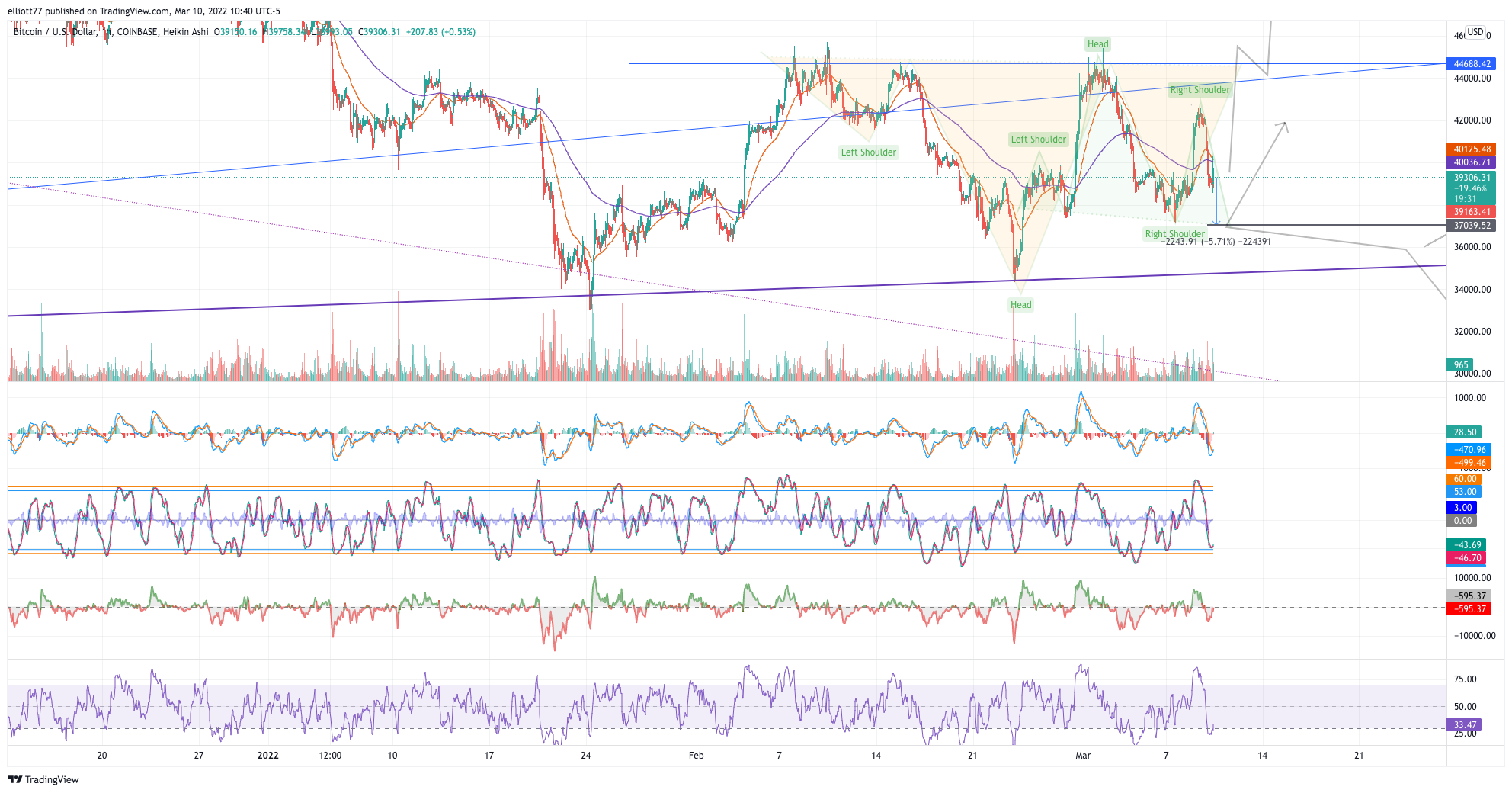The height and width of the screenshot is (793, 1512).
Task: Click the 32000.00 price axis tick
Action: coord(1472,332)
